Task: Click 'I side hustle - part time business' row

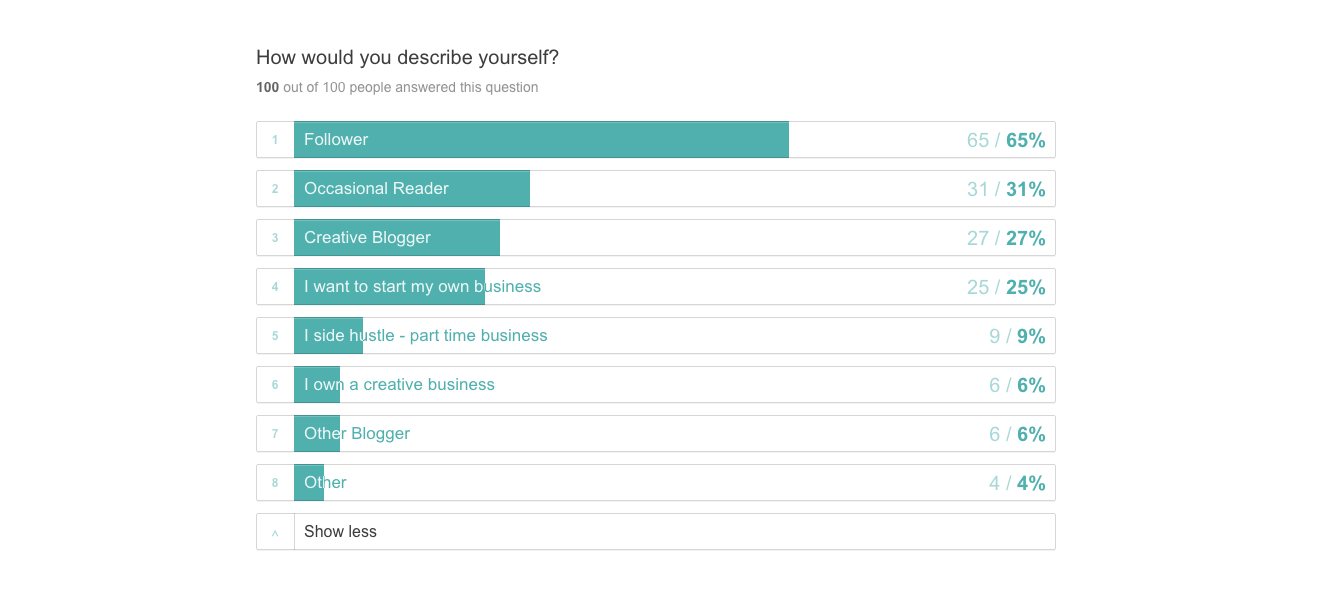Action: 656,336
